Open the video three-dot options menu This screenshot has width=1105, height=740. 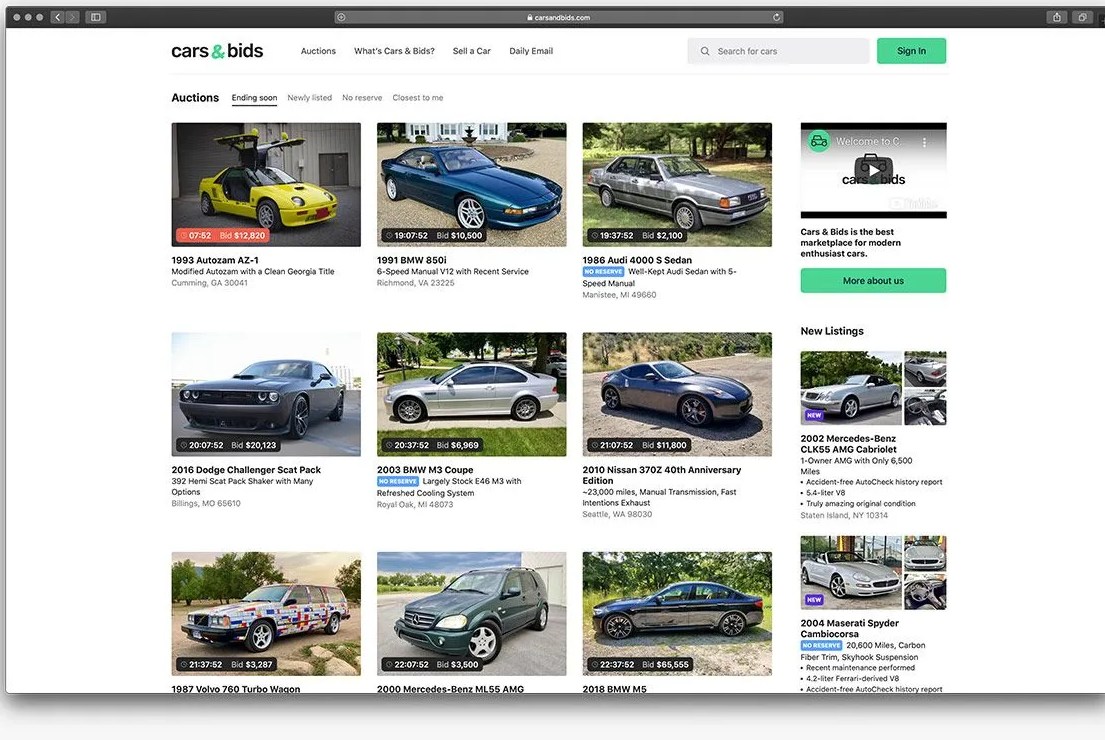pos(924,142)
